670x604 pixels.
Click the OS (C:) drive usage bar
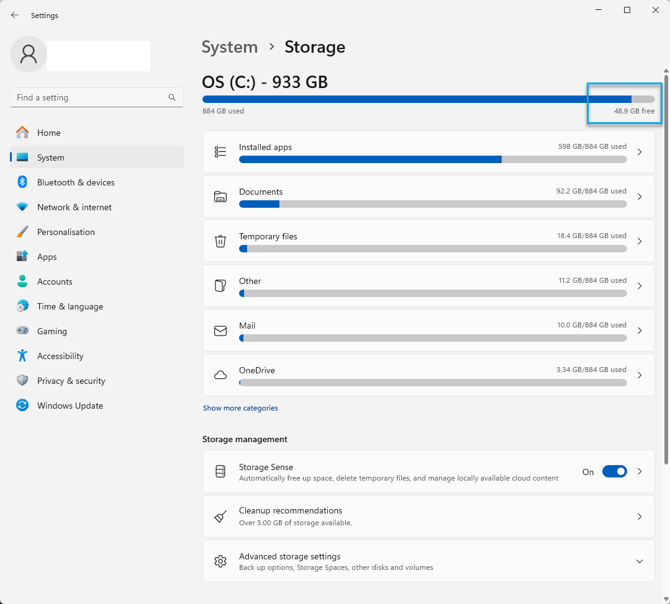[428, 99]
